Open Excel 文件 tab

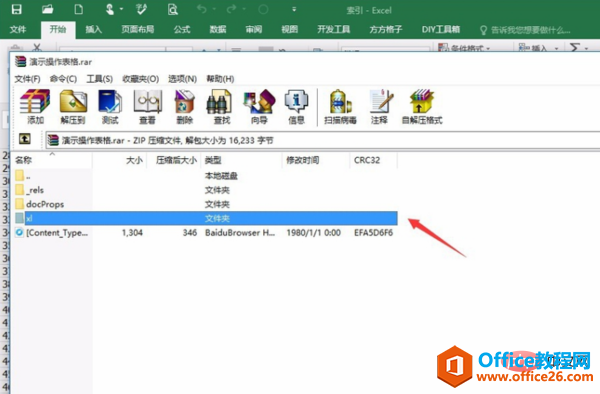[18, 29]
